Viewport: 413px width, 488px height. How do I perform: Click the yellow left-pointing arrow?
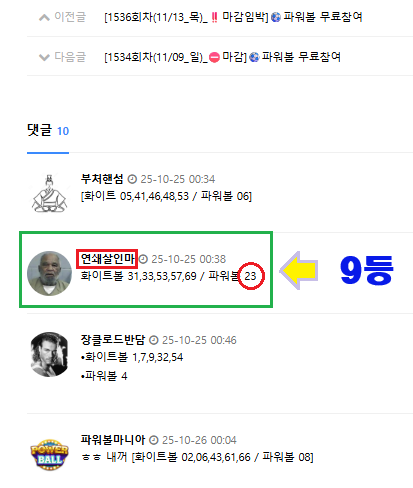[x=299, y=270]
